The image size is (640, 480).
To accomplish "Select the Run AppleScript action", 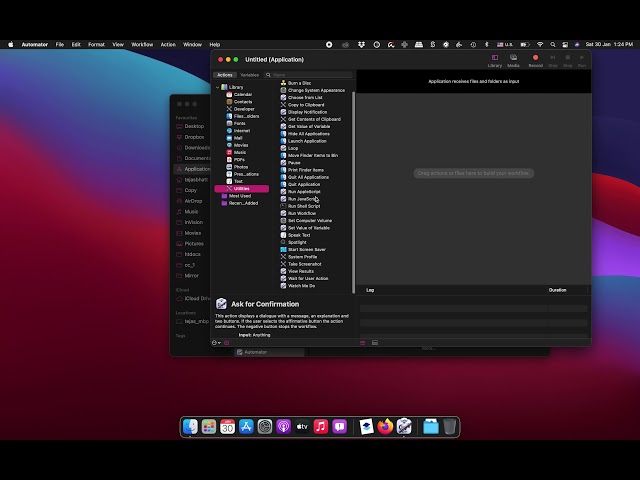I will point(304,192).
